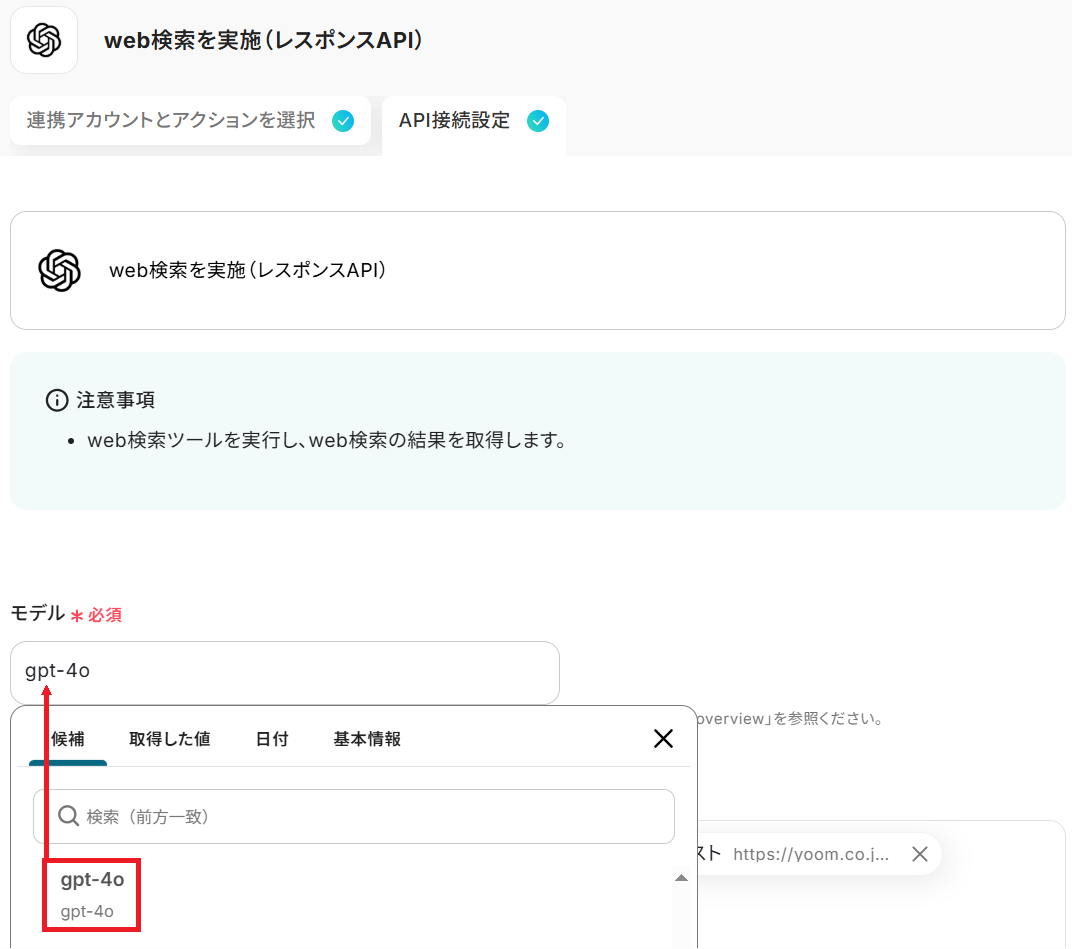Click the モデル field label

point(38,613)
